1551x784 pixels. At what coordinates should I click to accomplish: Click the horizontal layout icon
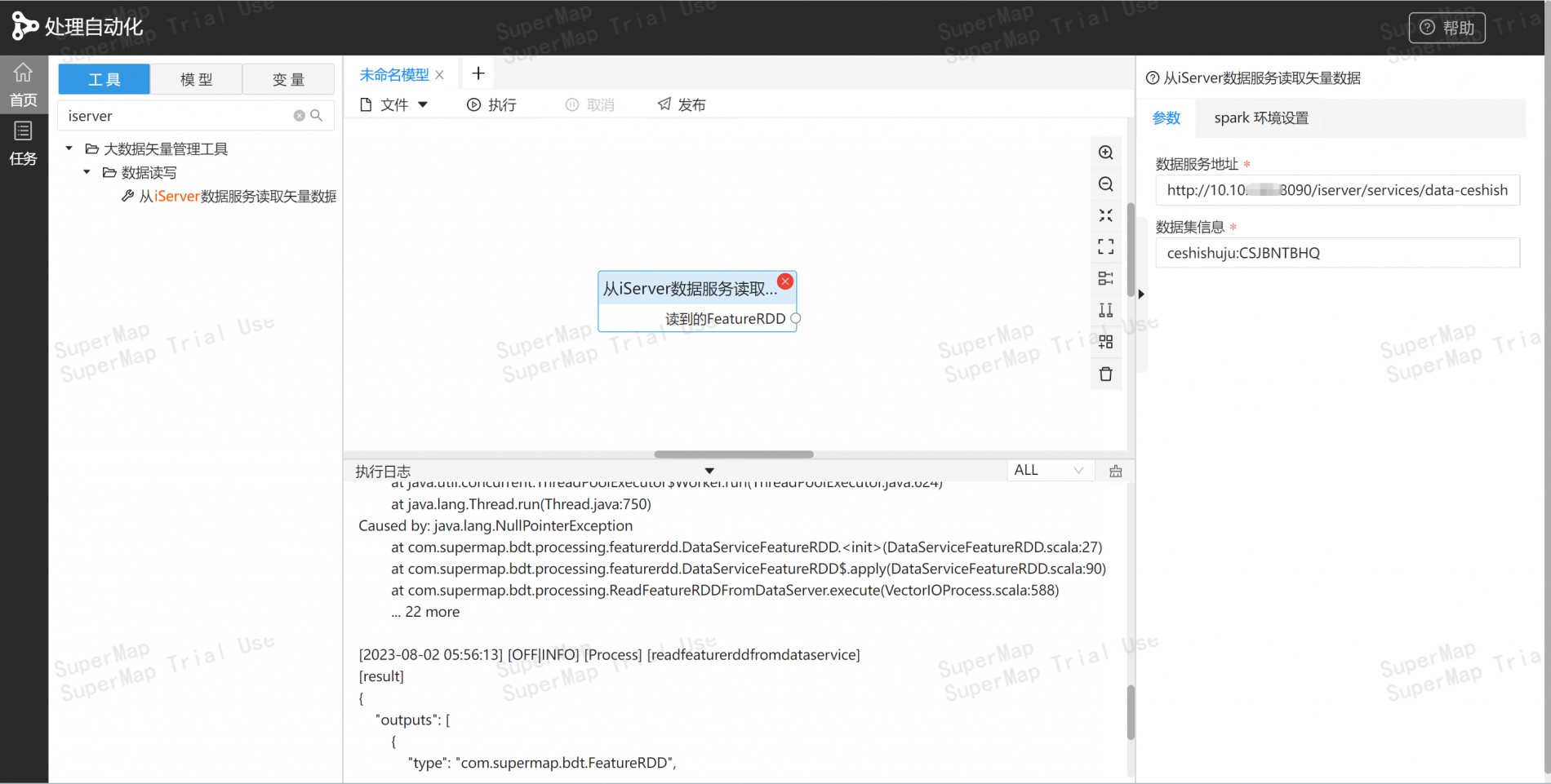point(1105,278)
